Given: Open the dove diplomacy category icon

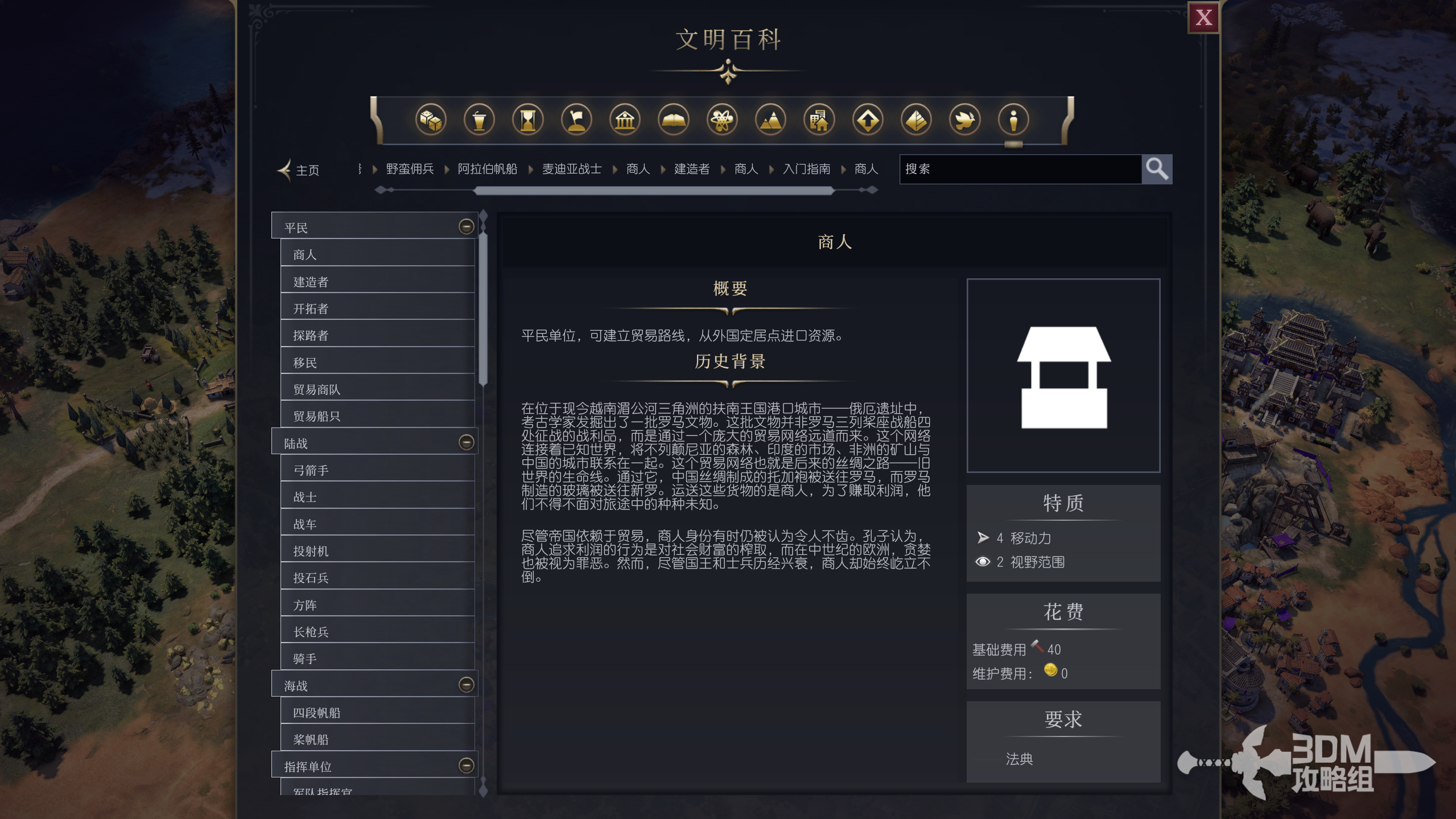Looking at the screenshot, I should pyautogui.click(x=964, y=120).
